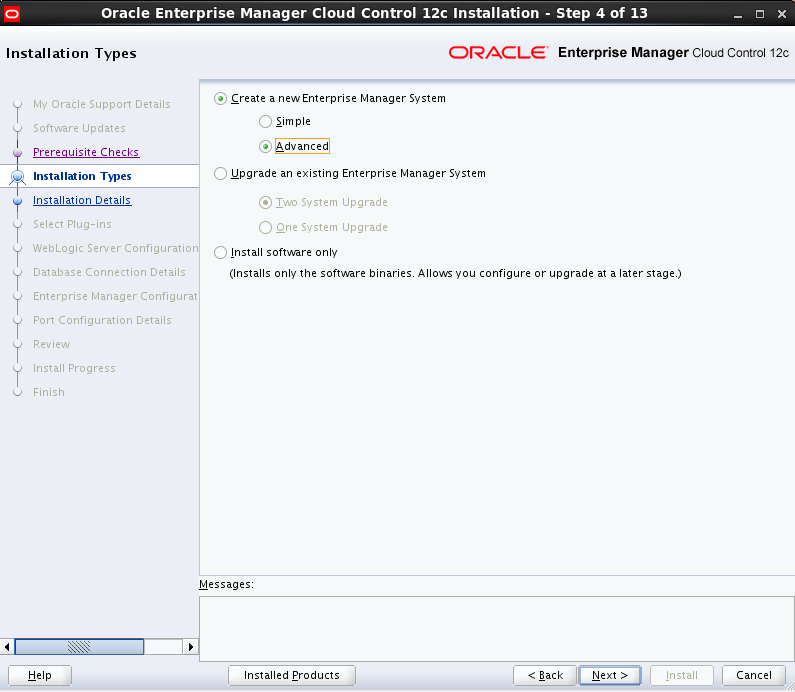Select Upgrade an existing Enterprise Manager System

220,174
